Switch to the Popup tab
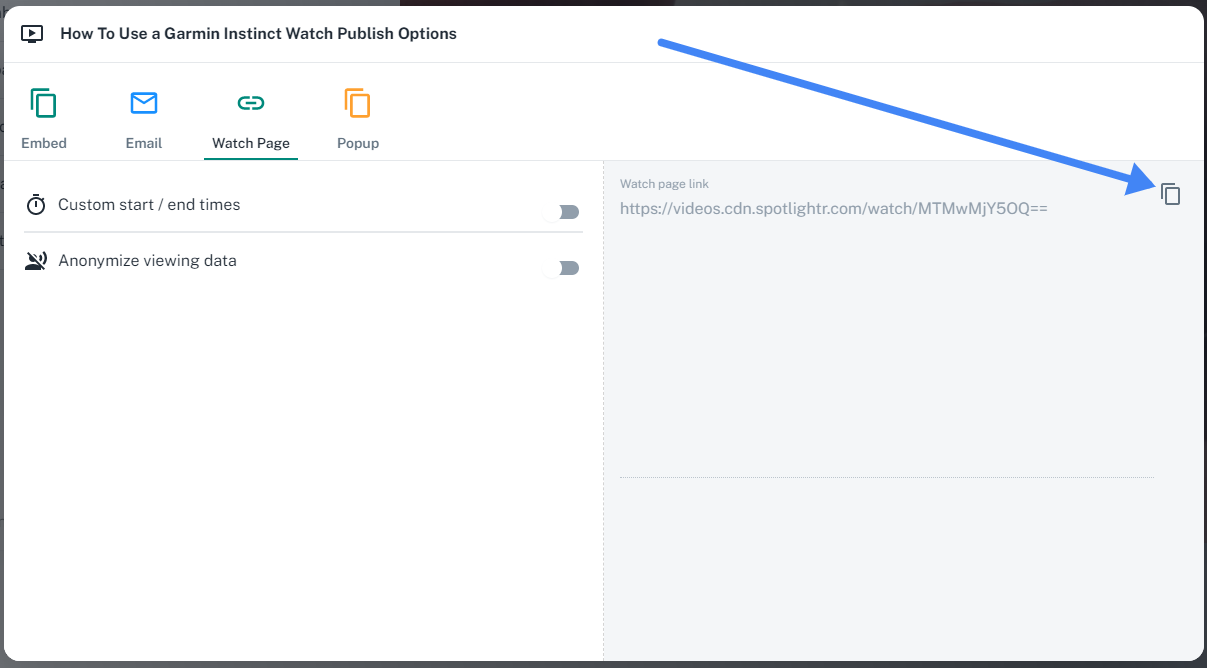Screen dimensions: 1207x668 pyautogui.click(x=357, y=143)
